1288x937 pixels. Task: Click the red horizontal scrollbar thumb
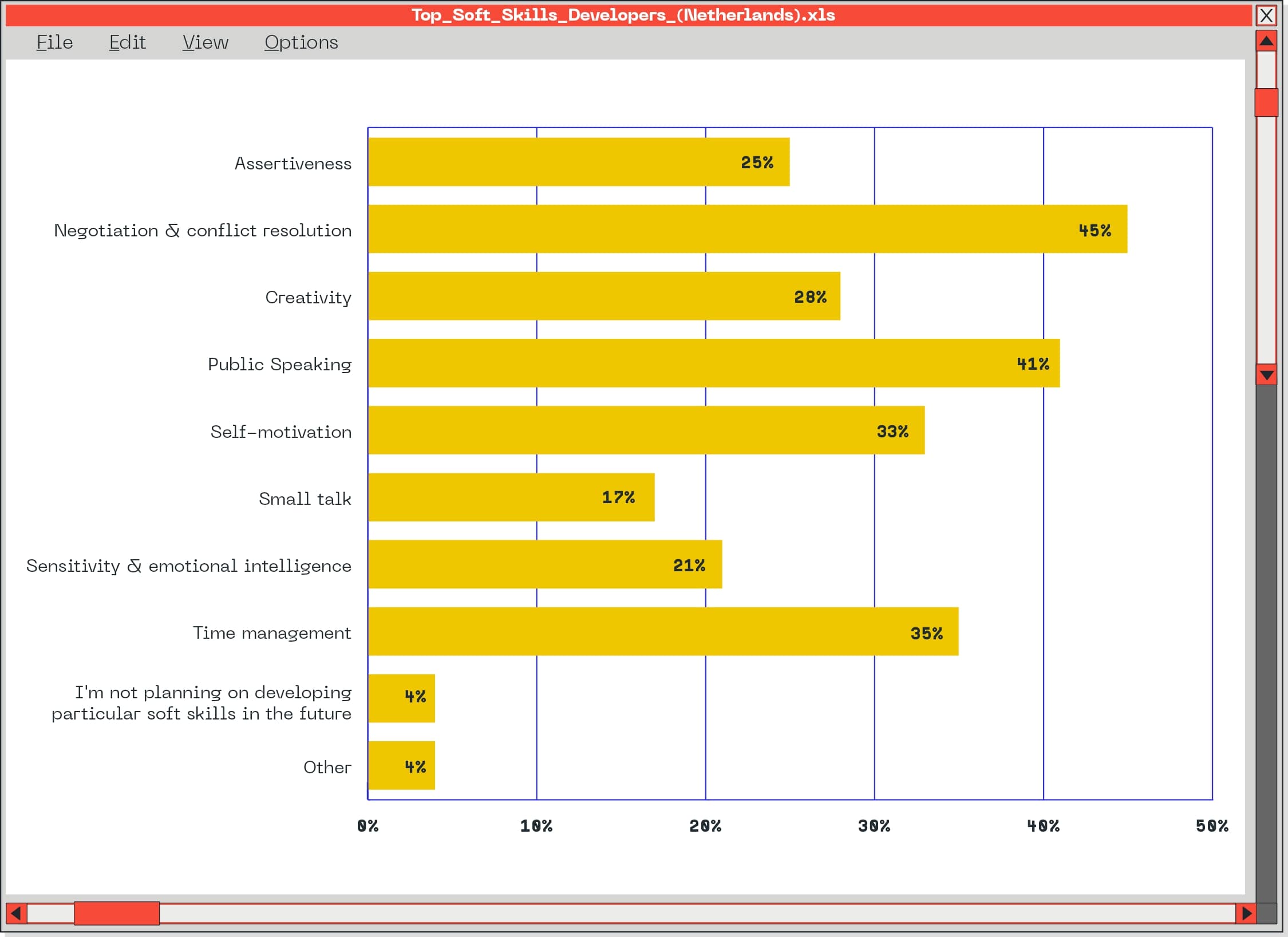coord(117,913)
